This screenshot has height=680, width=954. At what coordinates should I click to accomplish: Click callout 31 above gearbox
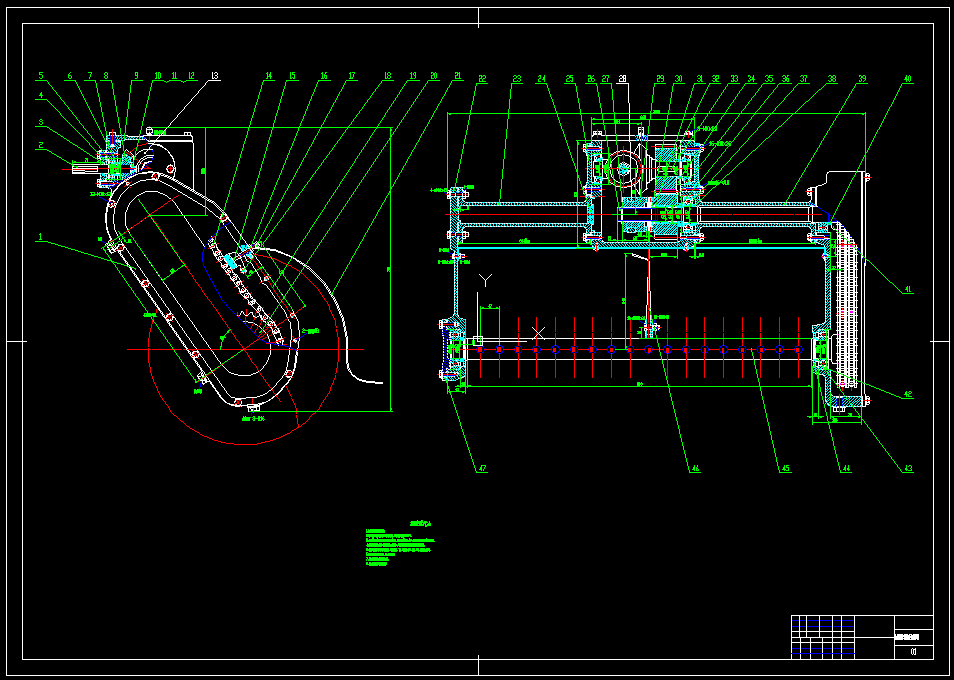coord(700,78)
